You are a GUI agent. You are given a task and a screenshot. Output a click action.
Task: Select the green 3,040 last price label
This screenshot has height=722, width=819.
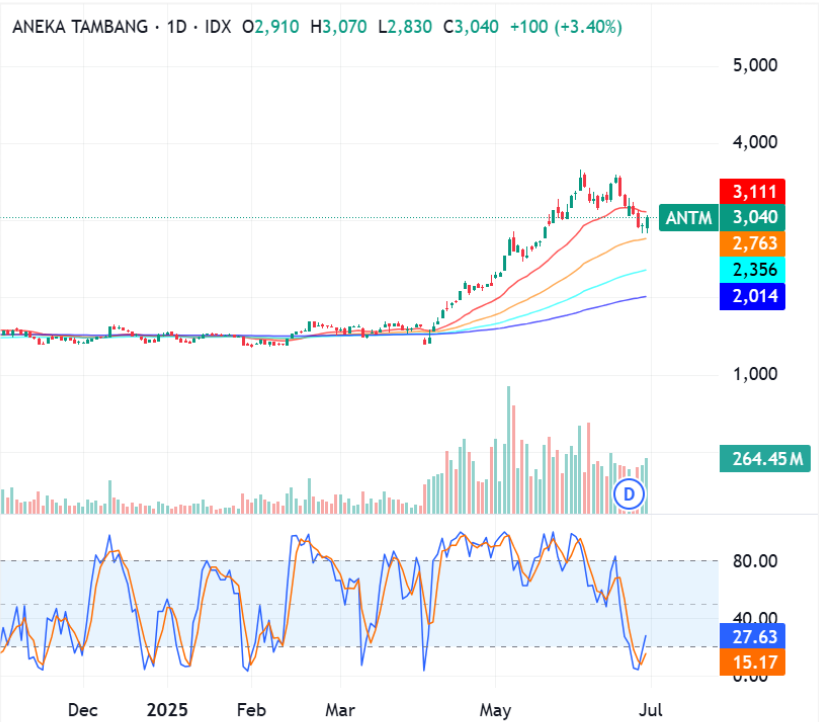752,217
